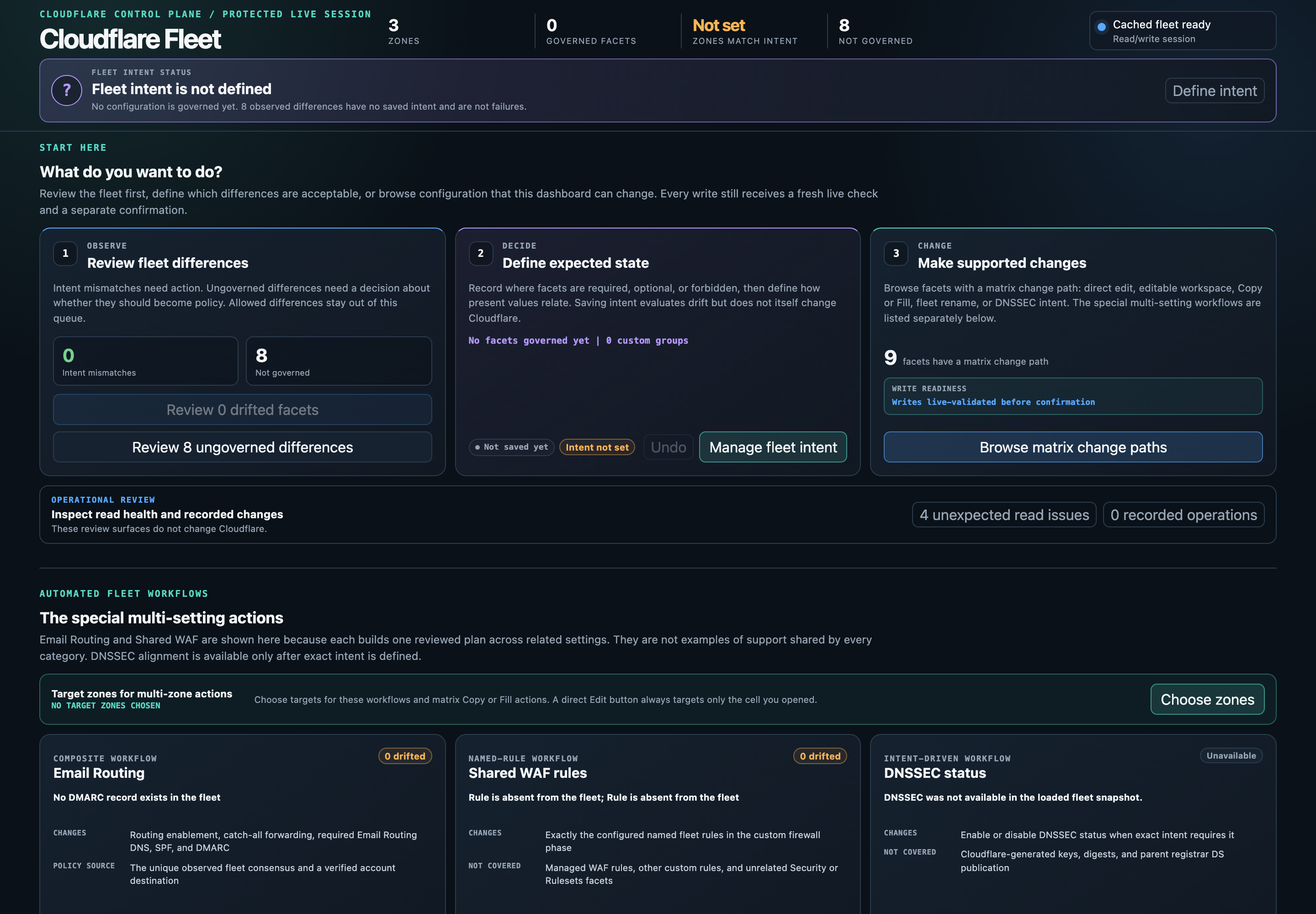
Task: Open Manage fleet intent
Action: click(x=773, y=447)
